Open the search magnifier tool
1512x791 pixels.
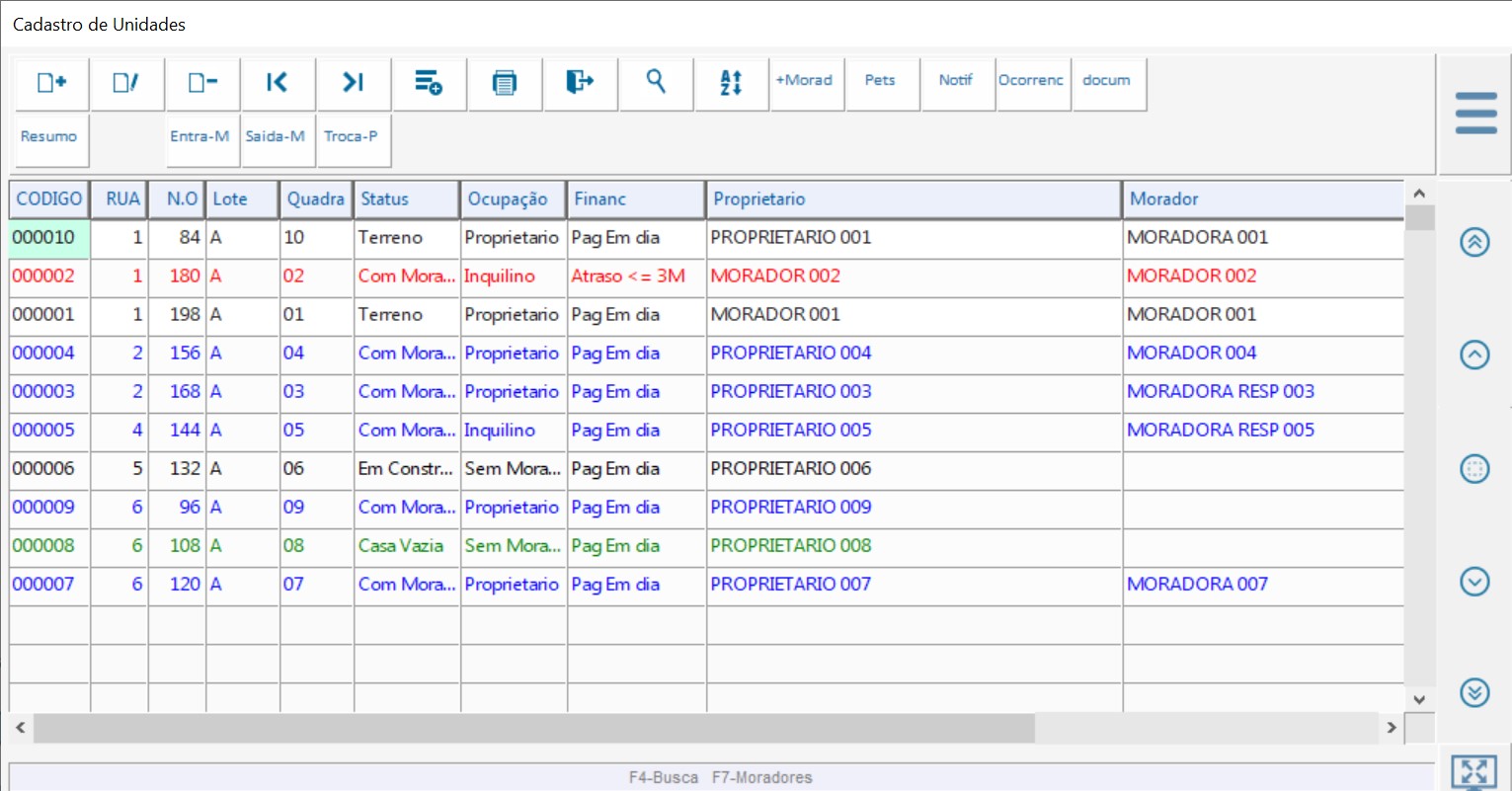coord(656,82)
